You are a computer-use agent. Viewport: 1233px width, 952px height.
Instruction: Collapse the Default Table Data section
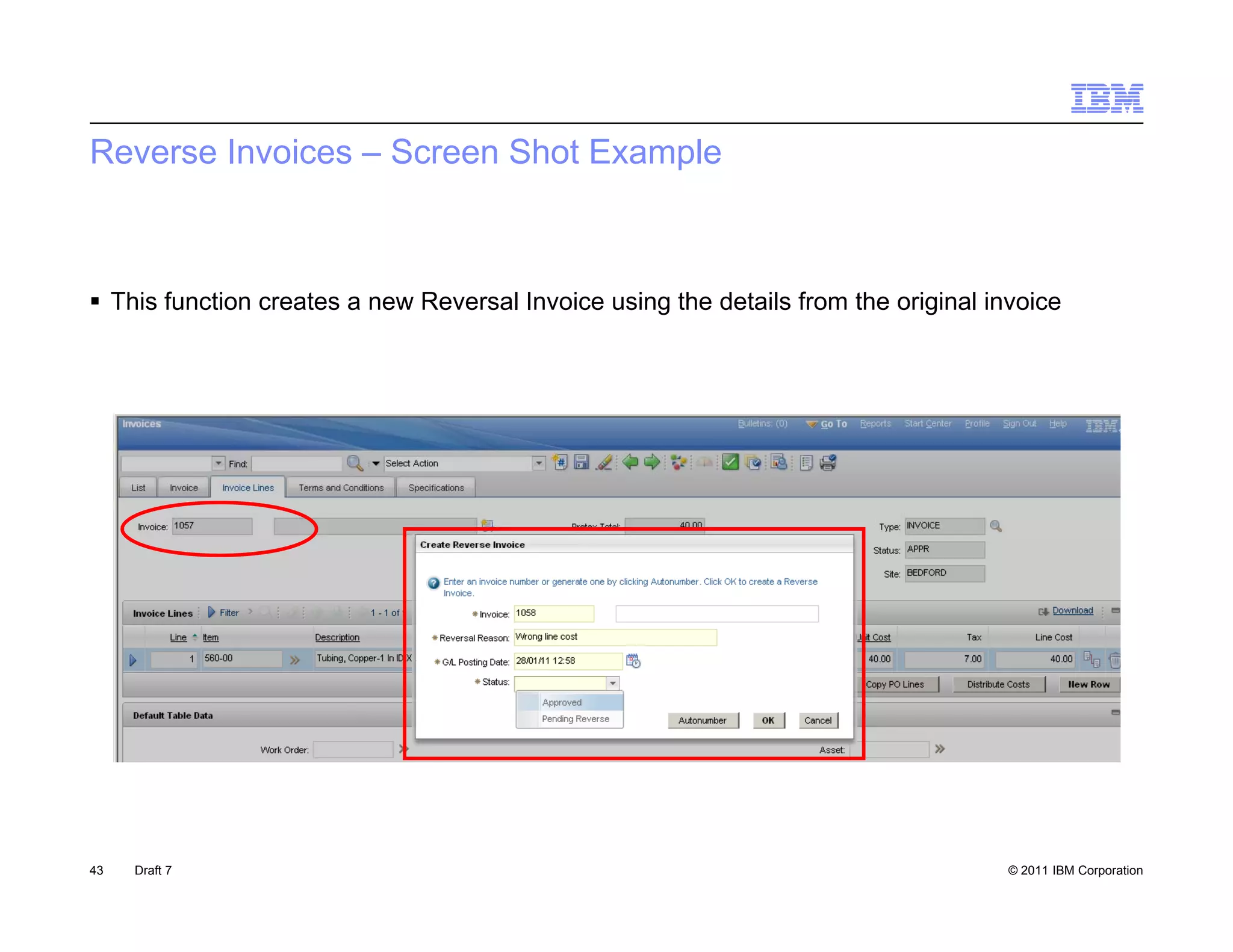coord(1116,712)
